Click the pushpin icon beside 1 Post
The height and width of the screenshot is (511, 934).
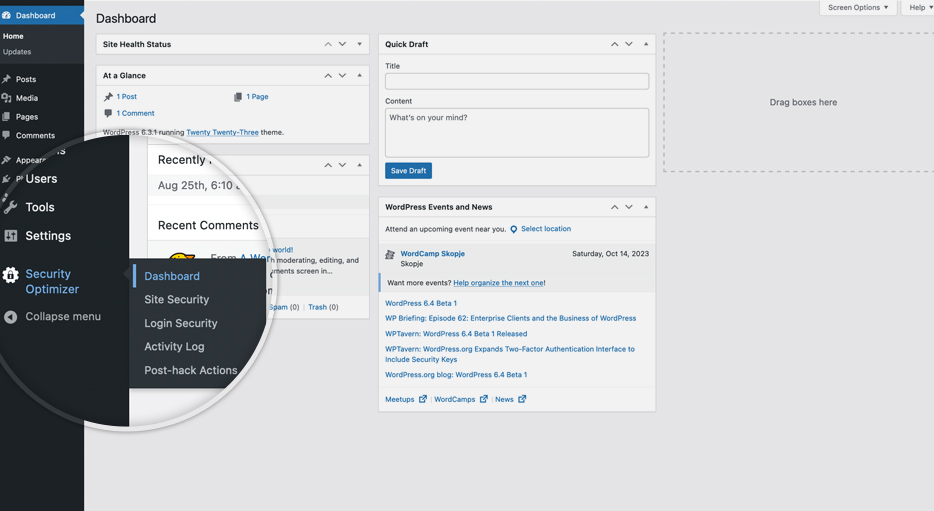tap(108, 96)
